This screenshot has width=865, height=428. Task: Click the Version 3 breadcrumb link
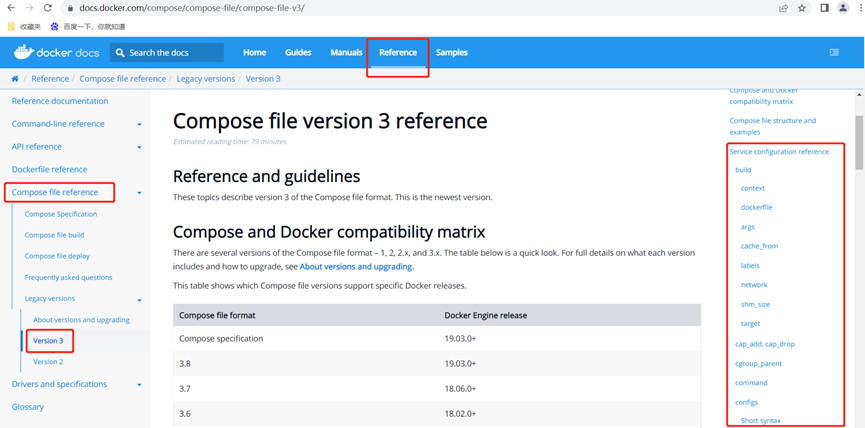[x=263, y=79]
